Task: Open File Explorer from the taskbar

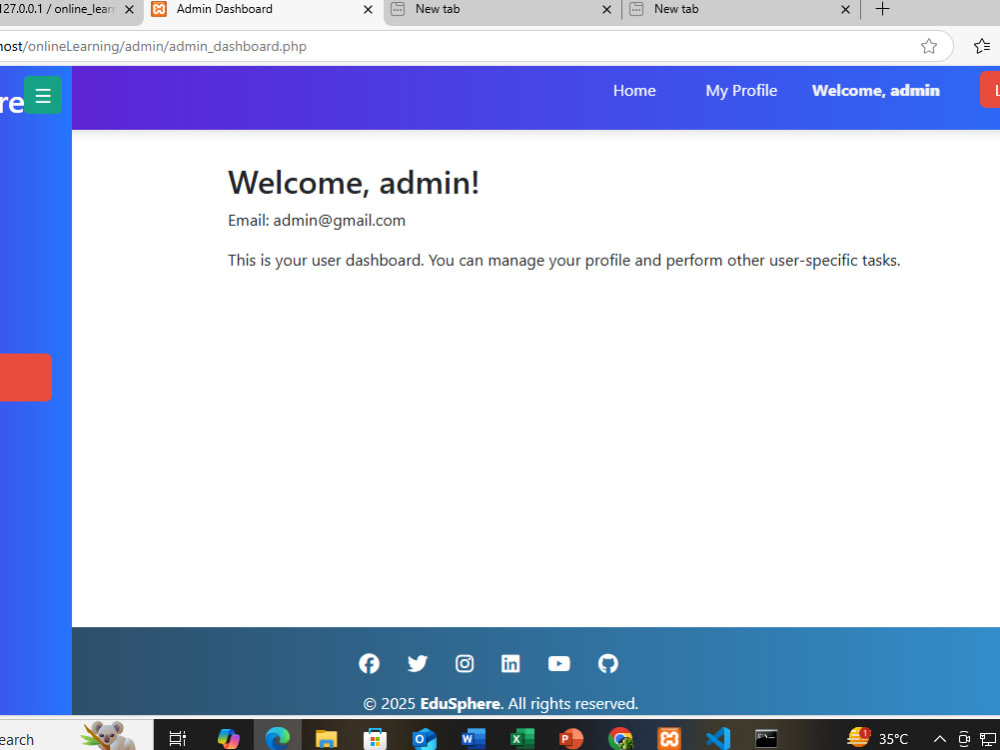Action: click(326, 739)
